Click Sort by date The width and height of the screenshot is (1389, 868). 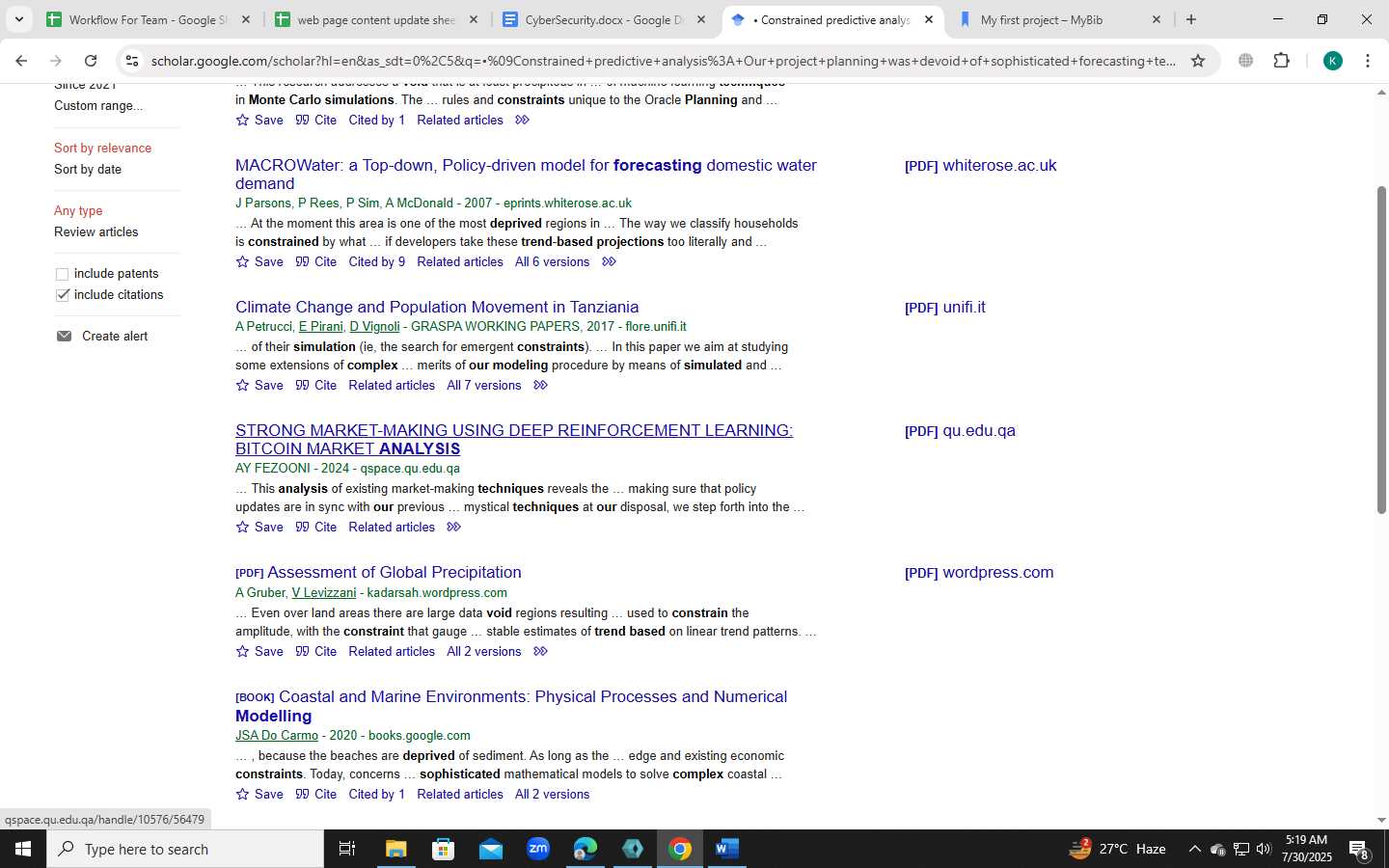88,170
